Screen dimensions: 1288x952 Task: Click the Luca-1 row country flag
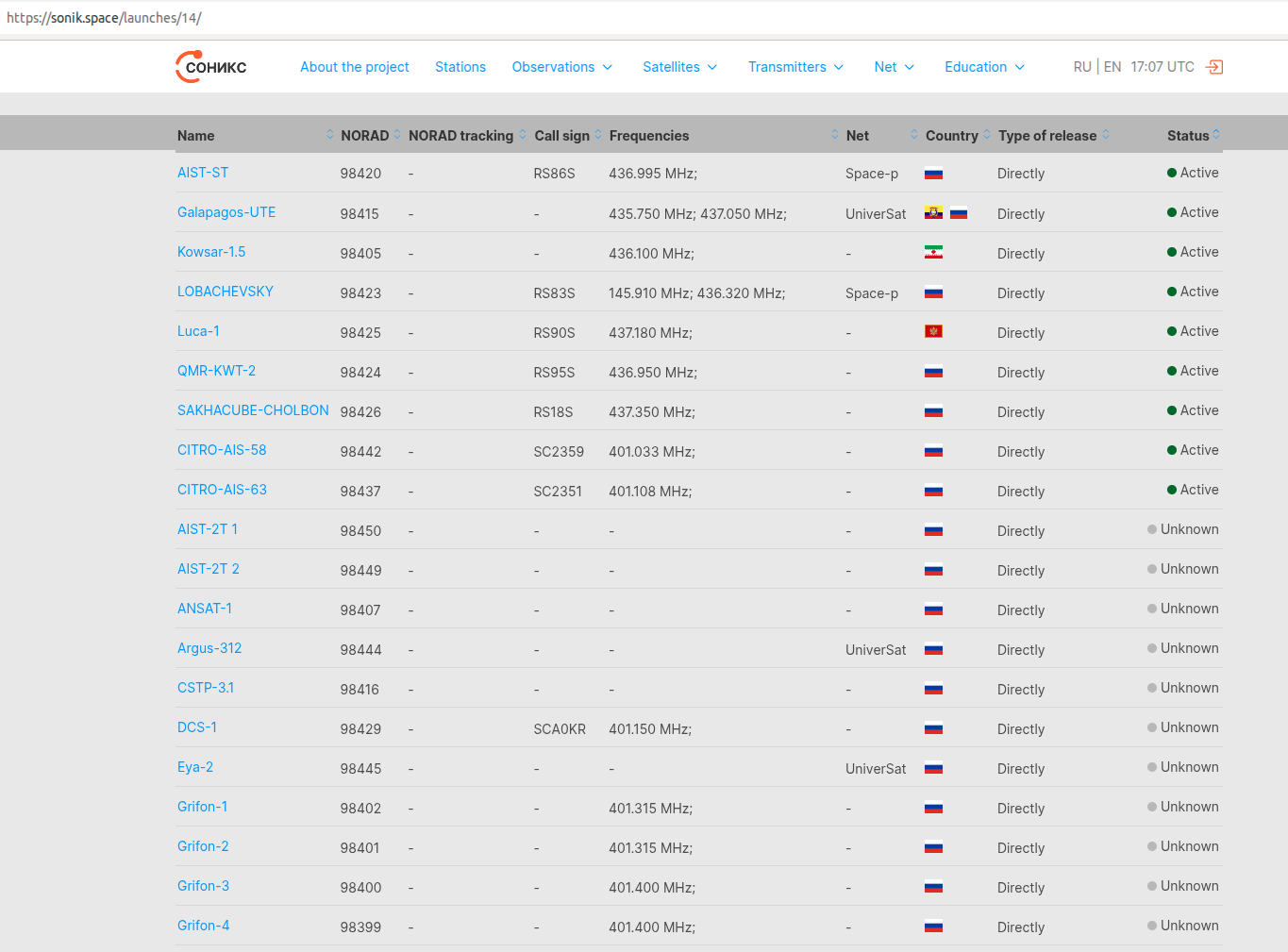tap(933, 332)
